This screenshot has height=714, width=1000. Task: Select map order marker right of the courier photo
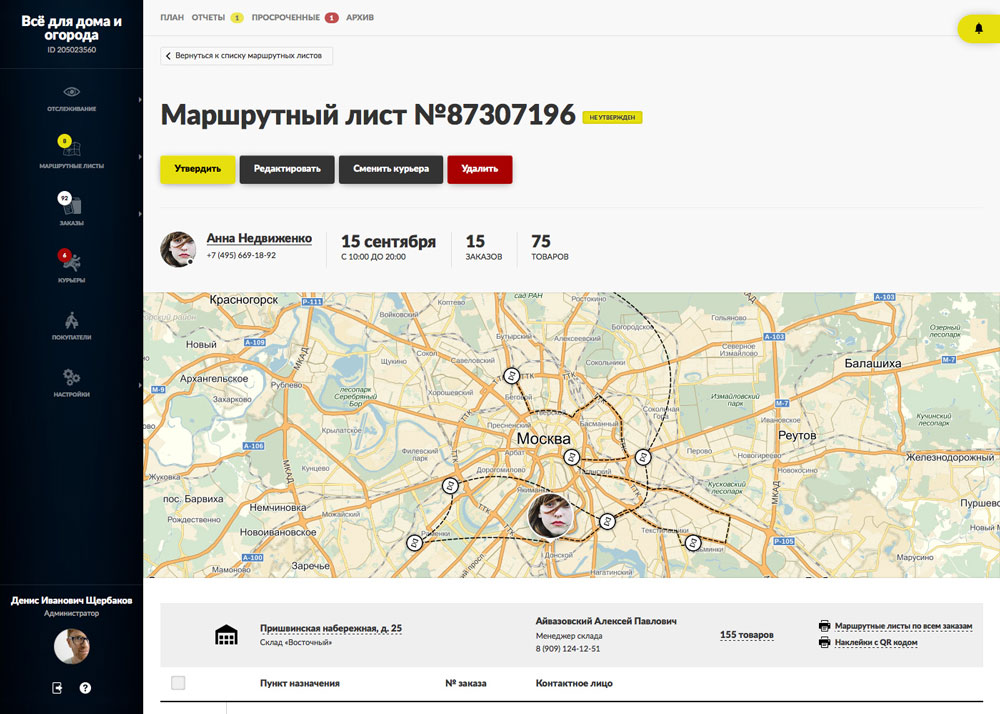(x=607, y=521)
